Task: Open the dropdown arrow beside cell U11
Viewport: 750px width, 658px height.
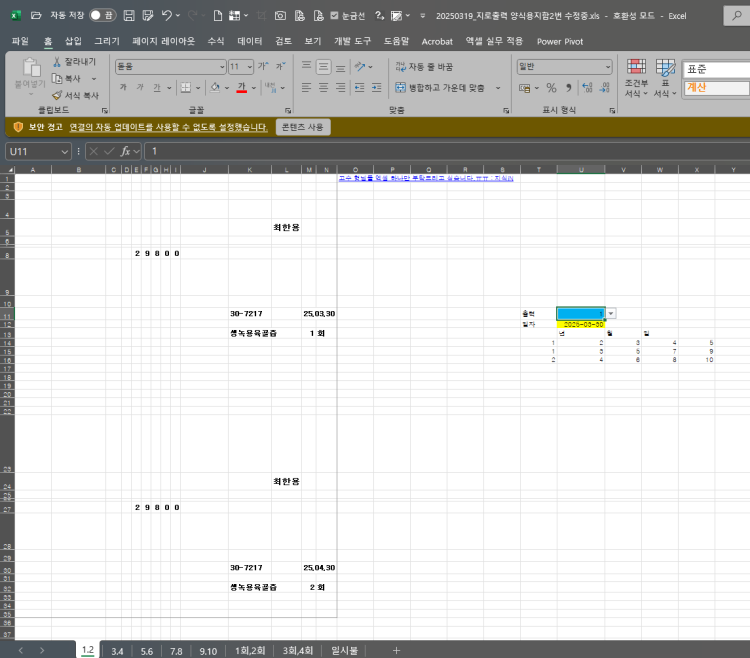Action: click(611, 313)
